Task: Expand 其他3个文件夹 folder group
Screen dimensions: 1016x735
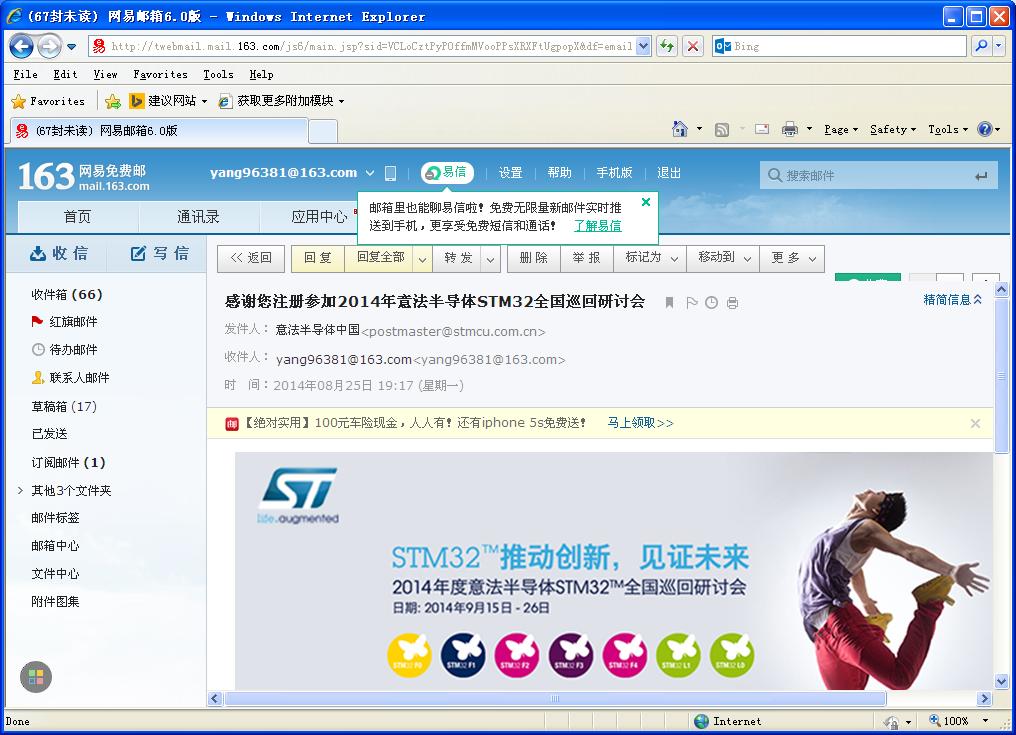Action: click(x=20, y=491)
